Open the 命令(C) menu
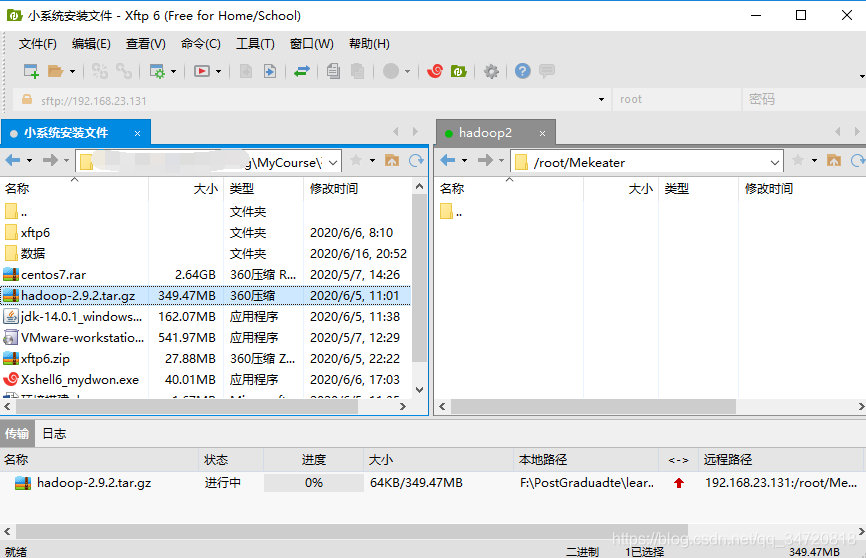The image size is (866, 558). click(200, 44)
